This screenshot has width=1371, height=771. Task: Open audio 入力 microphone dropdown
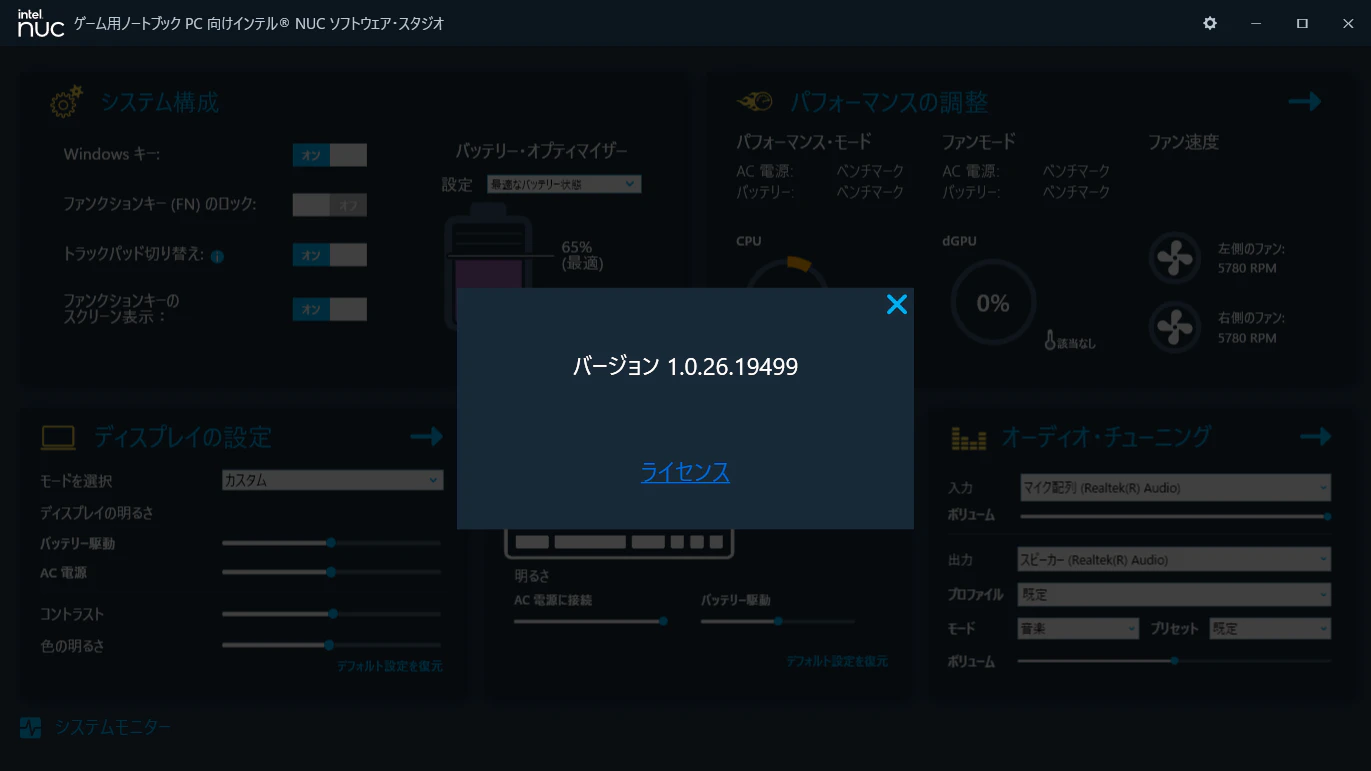(x=1175, y=488)
